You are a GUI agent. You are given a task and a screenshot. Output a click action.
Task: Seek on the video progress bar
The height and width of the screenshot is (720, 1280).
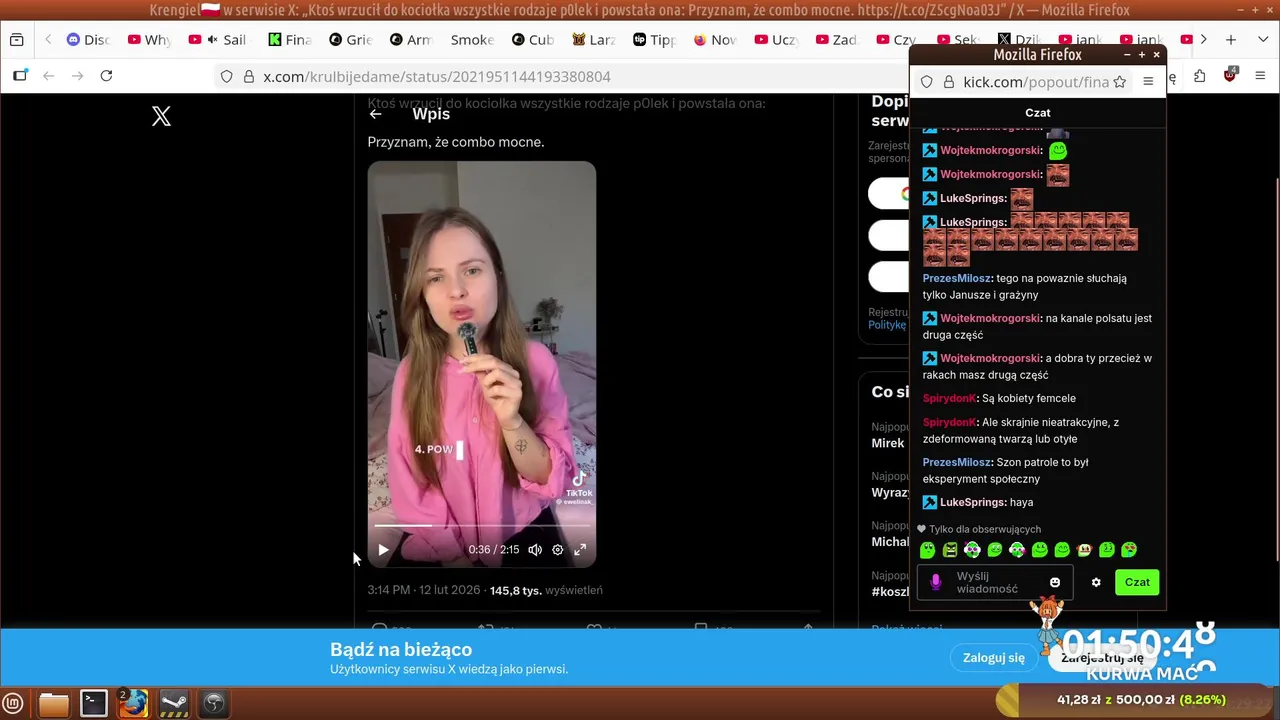(x=482, y=525)
